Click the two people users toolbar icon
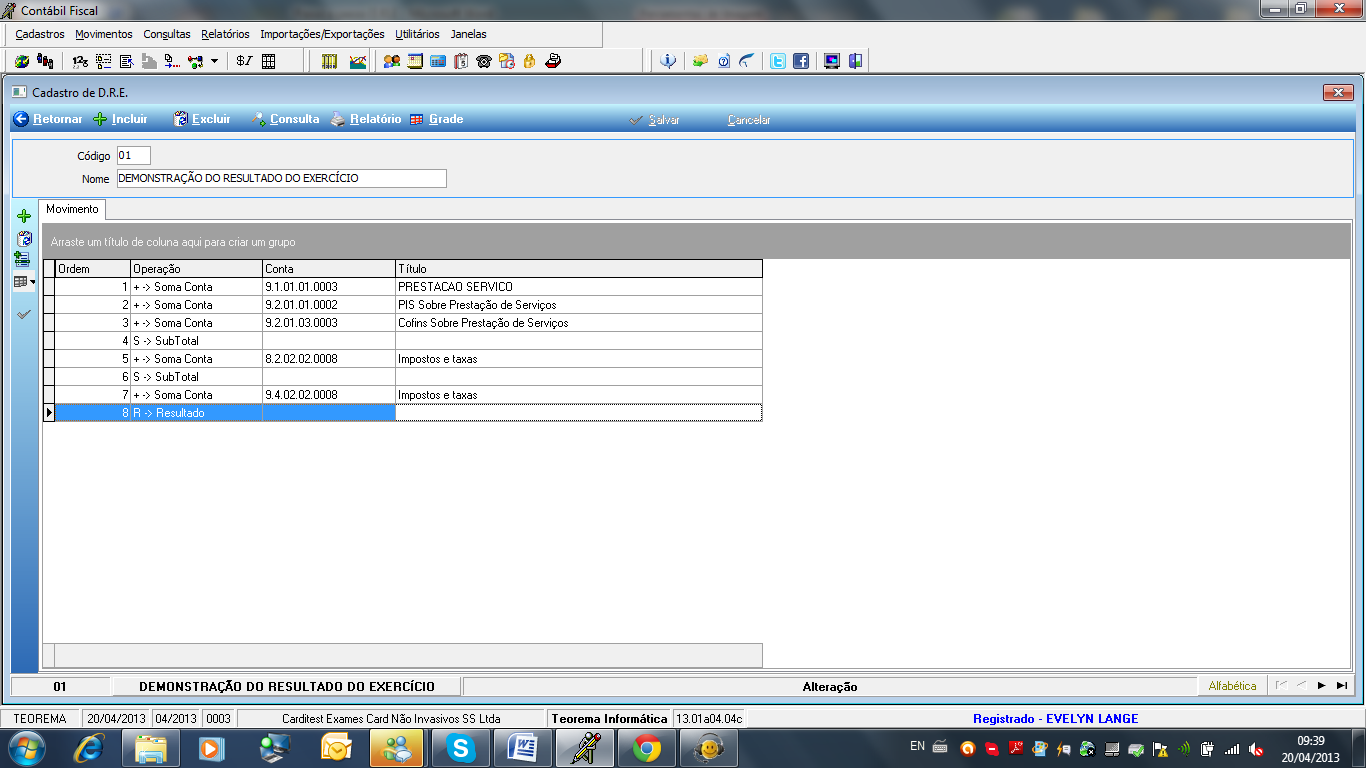Image resolution: width=1366 pixels, height=768 pixels. point(392,61)
